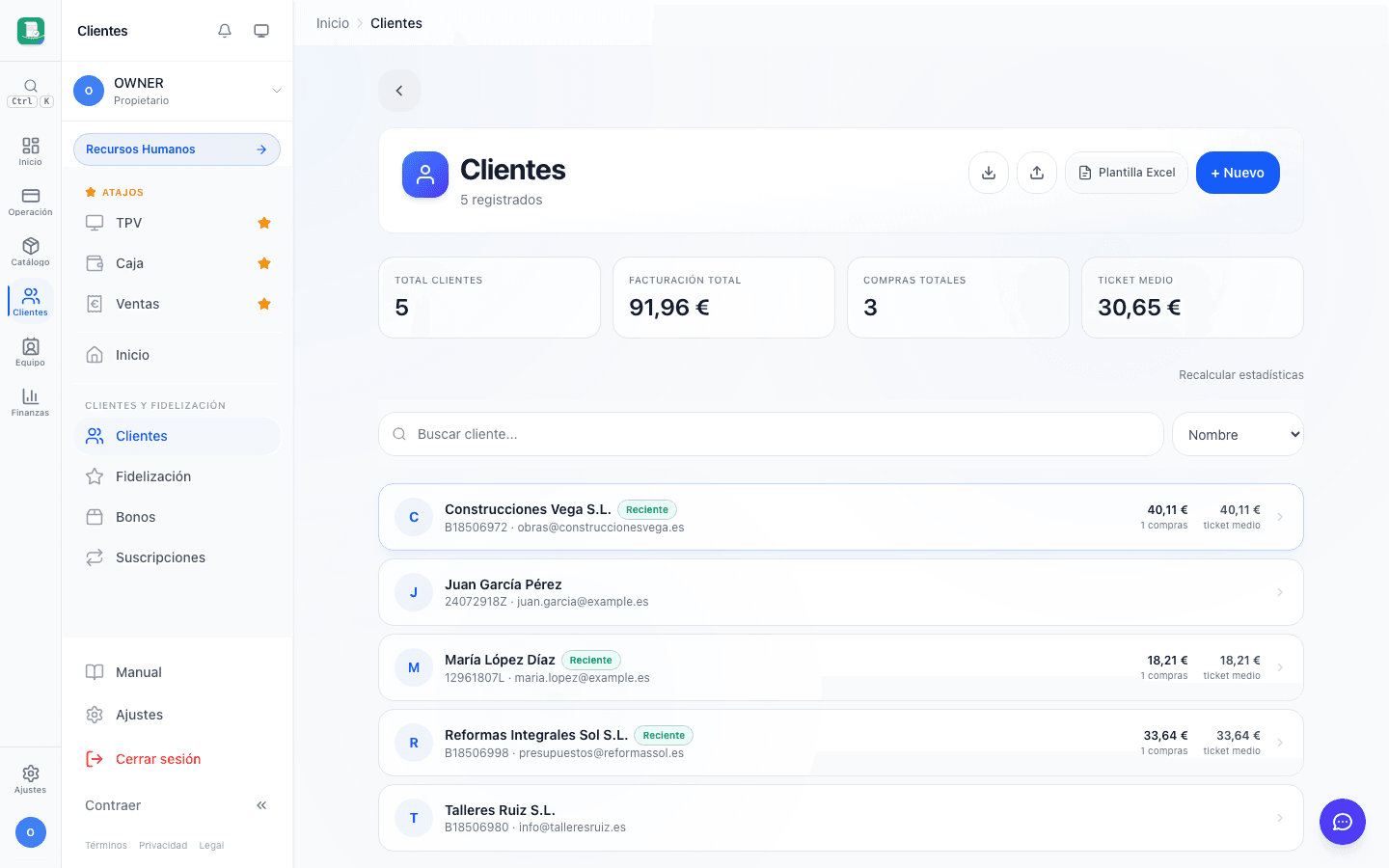Unstar the Ventas shortcut
The image size is (1389, 868).
coord(264,304)
